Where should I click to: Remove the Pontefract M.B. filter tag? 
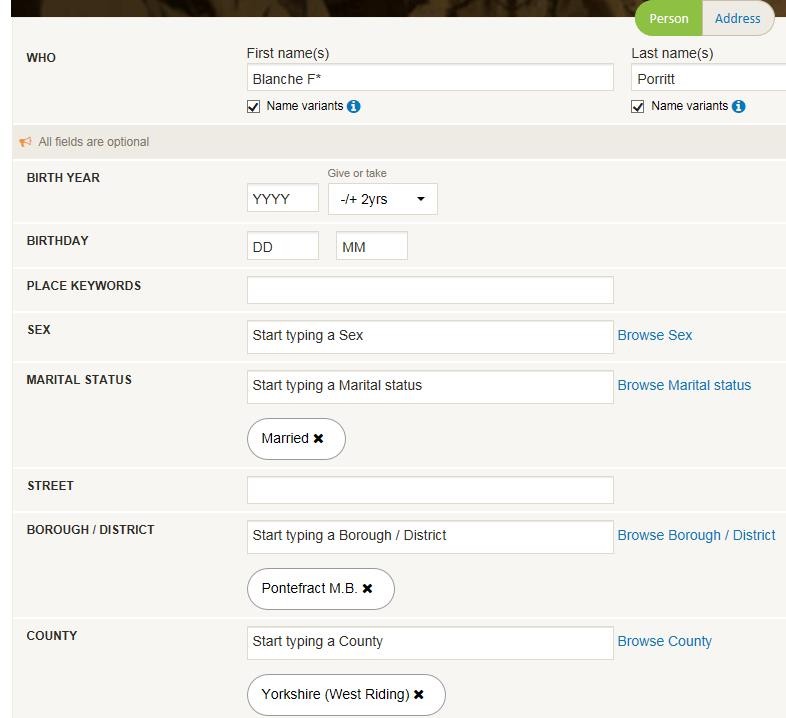(367, 588)
